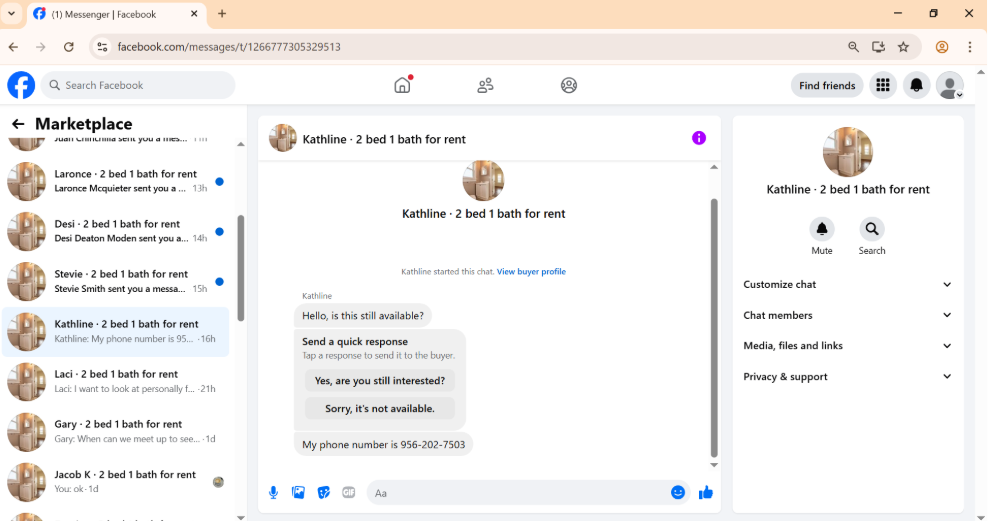This screenshot has height=521, width=988.
Task: Open the Facebook logo home link
Action: [x=21, y=85]
